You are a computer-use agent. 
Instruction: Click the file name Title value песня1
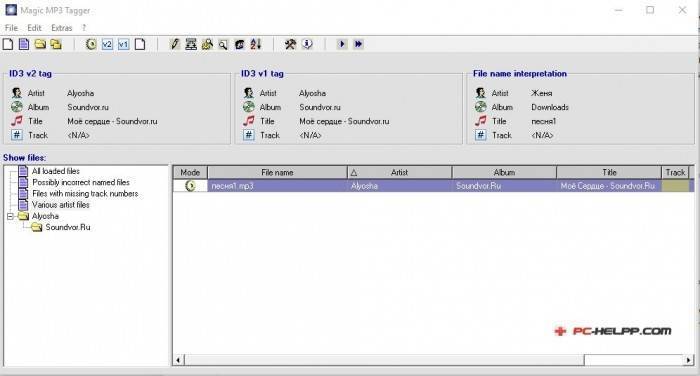[x=544, y=121]
